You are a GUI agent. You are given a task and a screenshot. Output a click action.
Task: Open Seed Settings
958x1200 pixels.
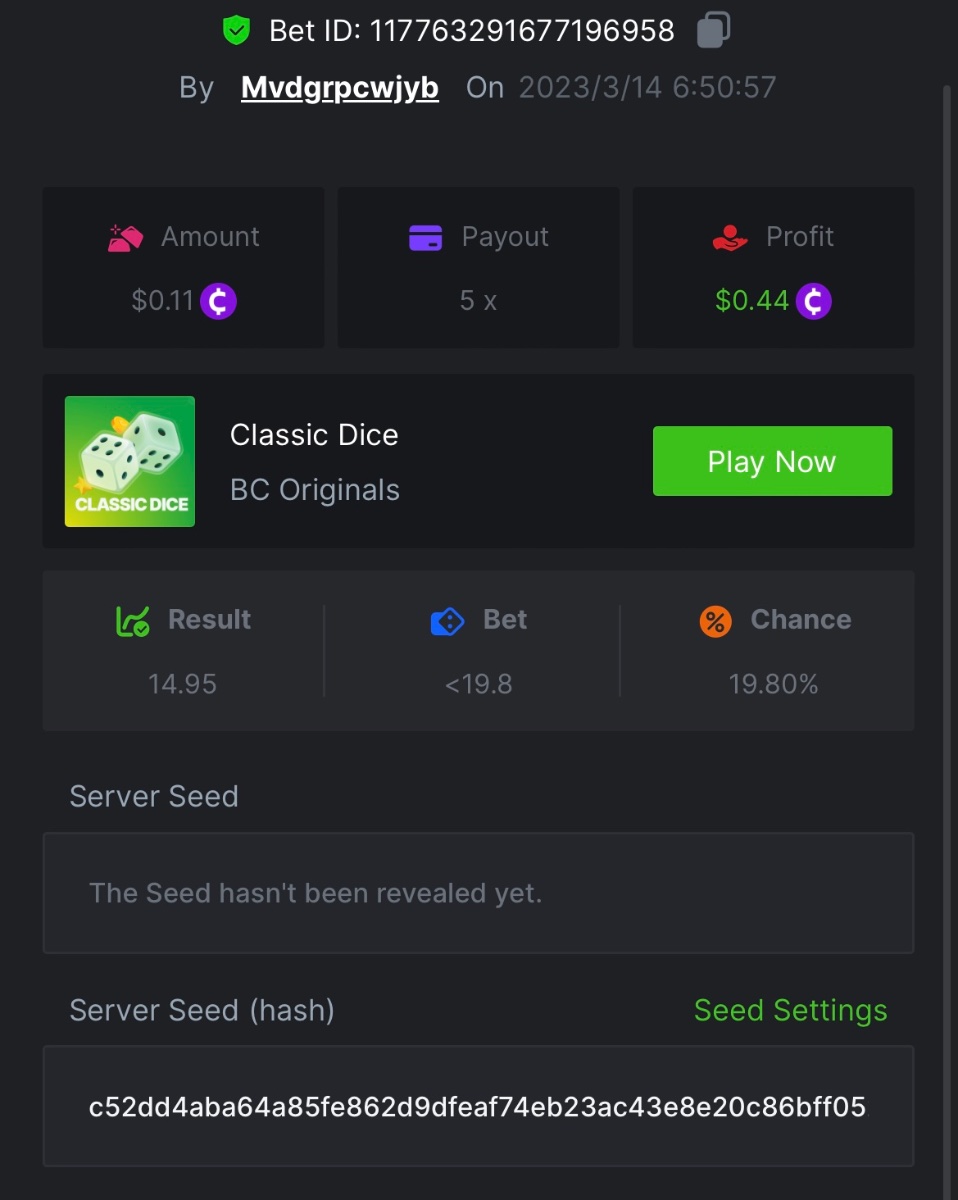(790, 1011)
